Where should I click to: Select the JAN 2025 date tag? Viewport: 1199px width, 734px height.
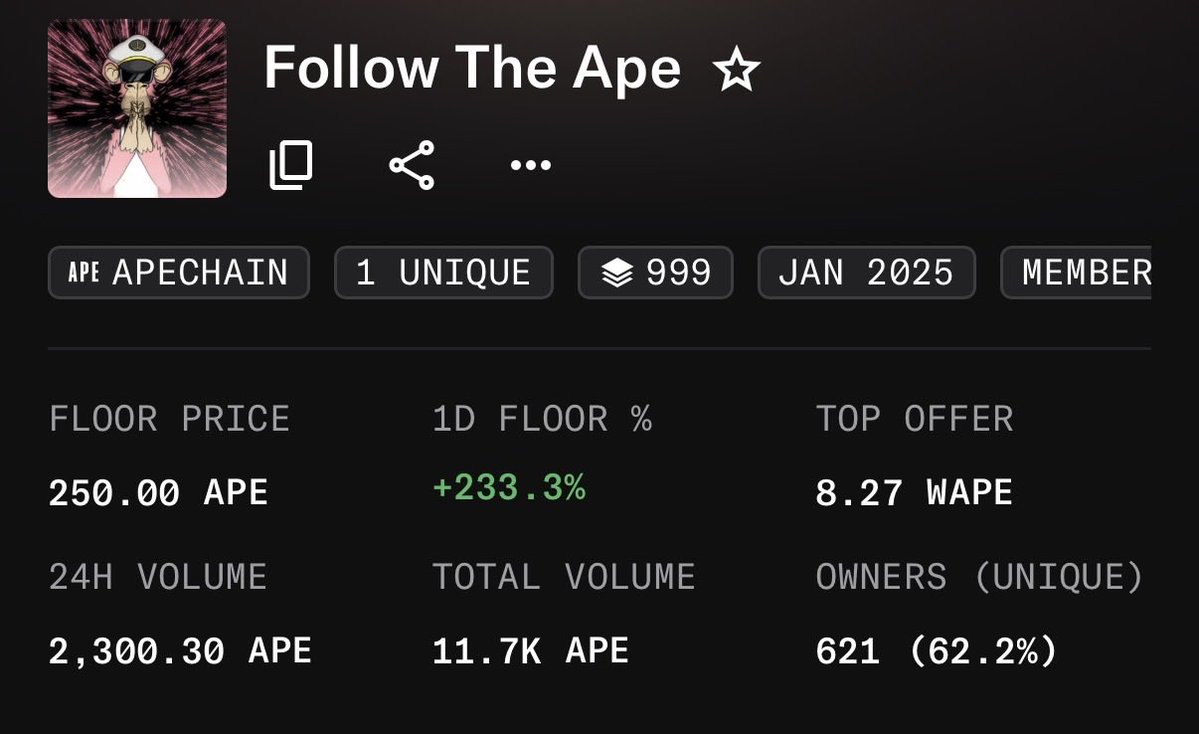(x=865, y=272)
